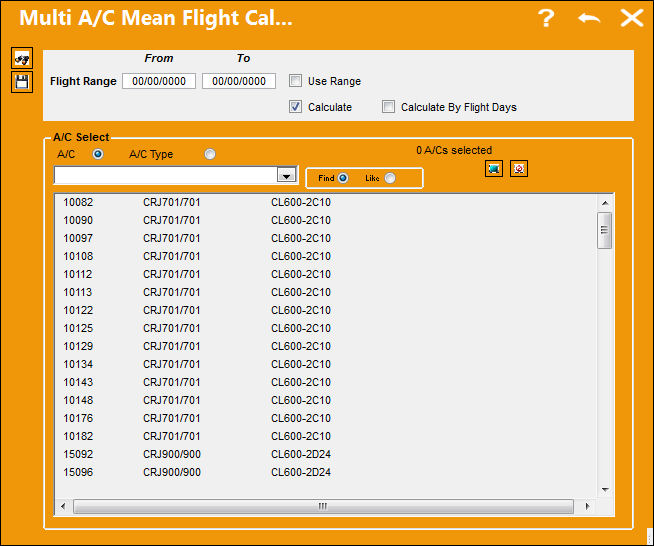The height and width of the screenshot is (546, 654).
Task: Tick Calculate By Flight Days checkbox
Action: point(388,107)
